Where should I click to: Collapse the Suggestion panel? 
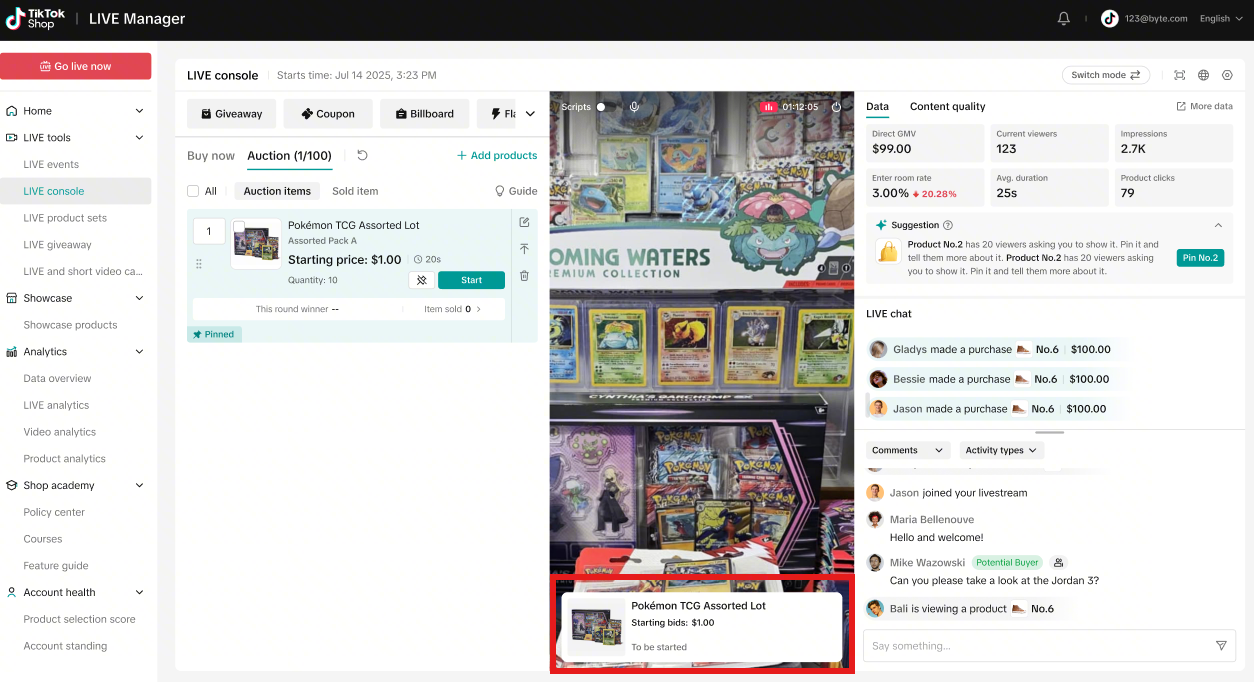pyautogui.click(x=1218, y=225)
